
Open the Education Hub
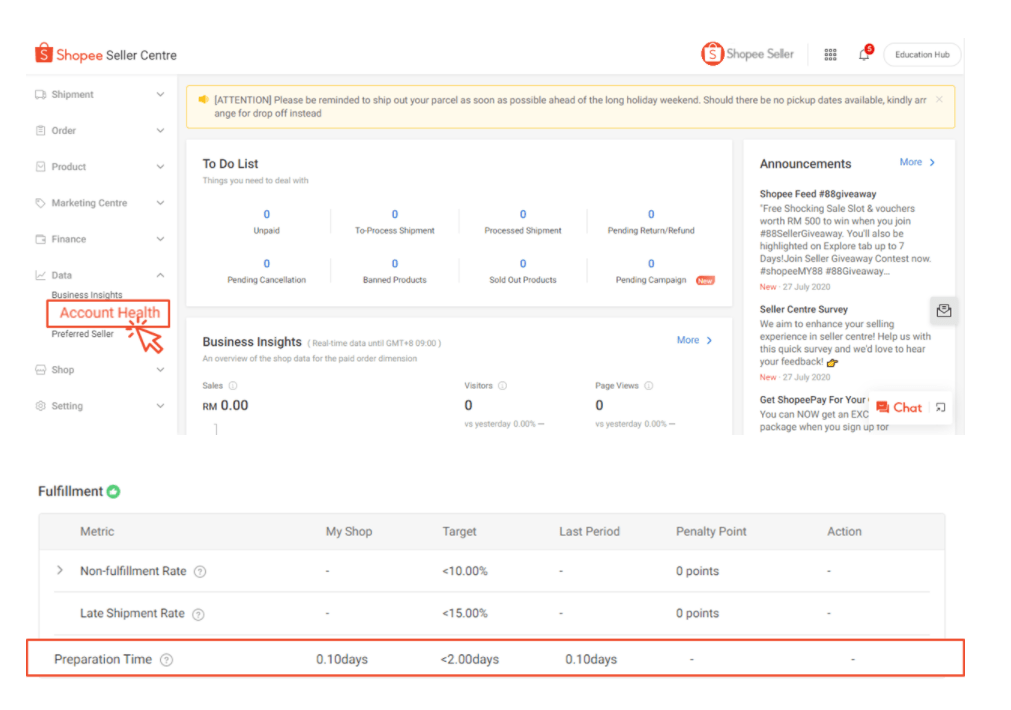click(922, 55)
